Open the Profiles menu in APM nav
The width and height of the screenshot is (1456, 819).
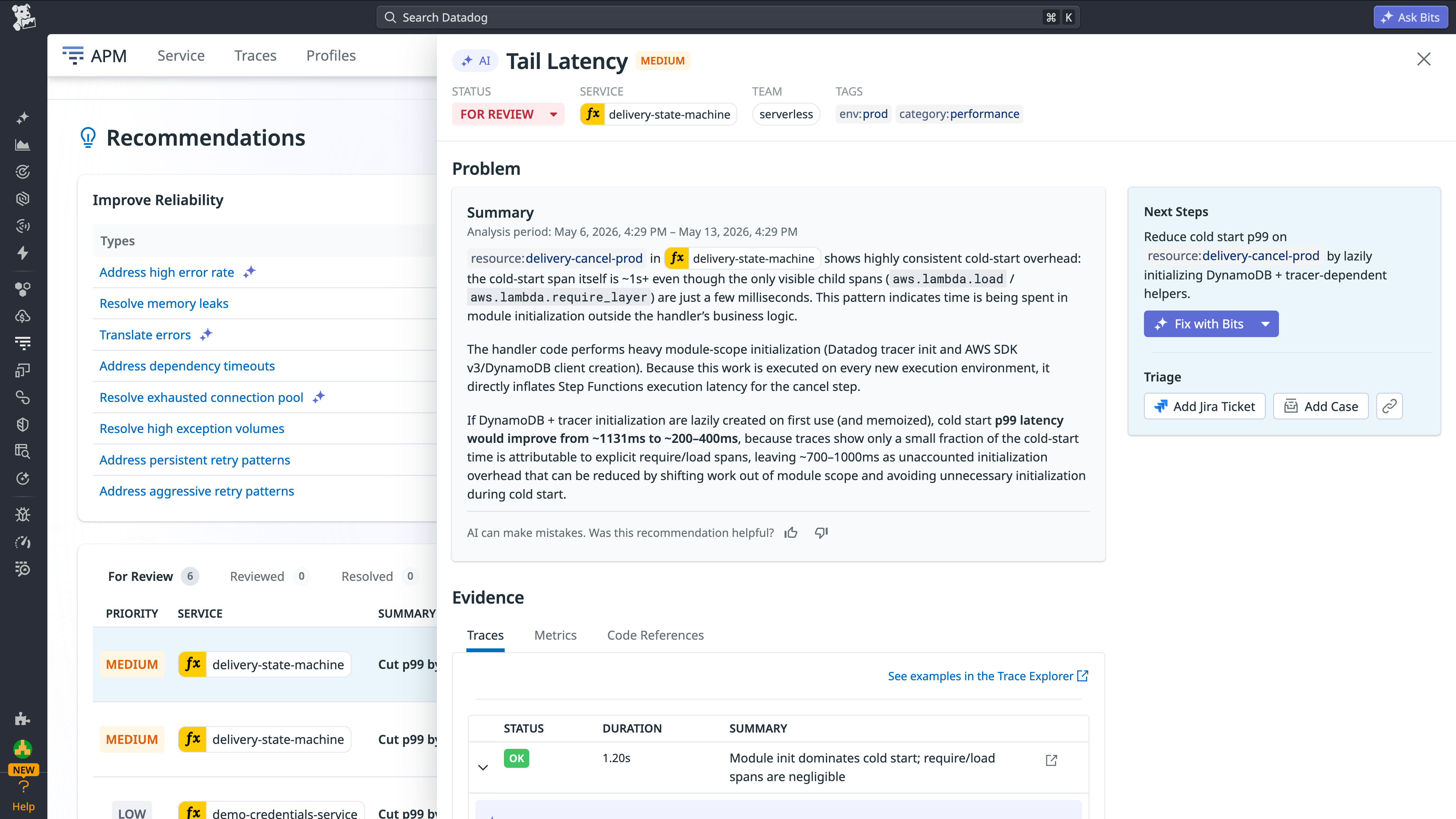coord(331,55)
